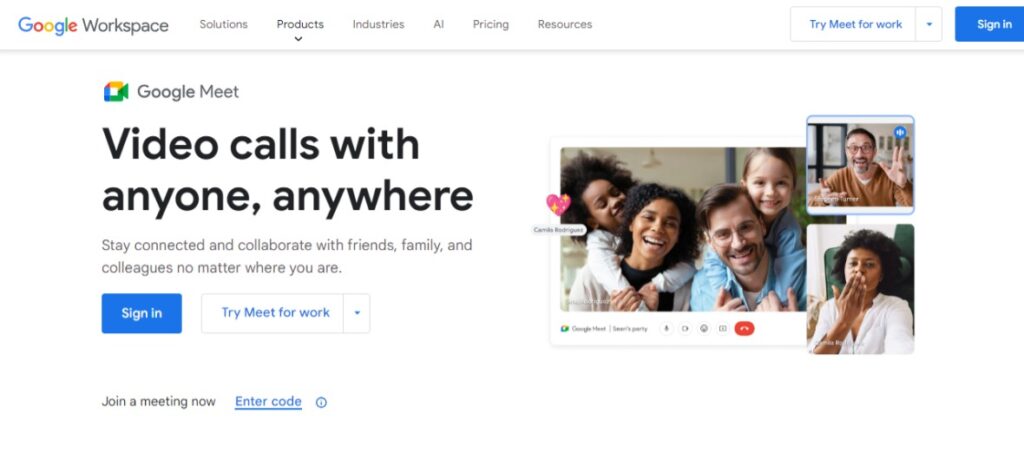Viewport: 1024px width, 466px height.
Task: Open the Pricing page
Action: pyautogui.click(x=490, y=24)
